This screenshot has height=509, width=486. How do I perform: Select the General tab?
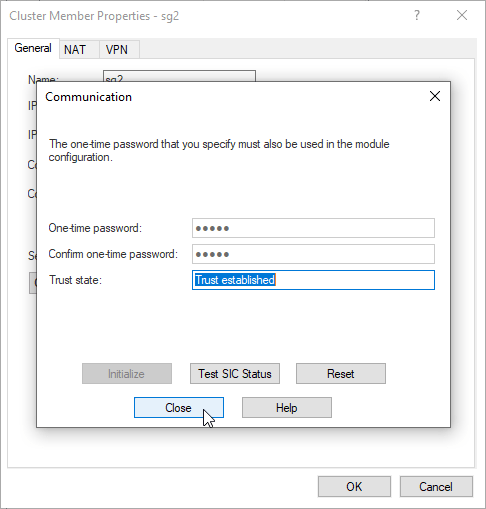coord(33,48)
